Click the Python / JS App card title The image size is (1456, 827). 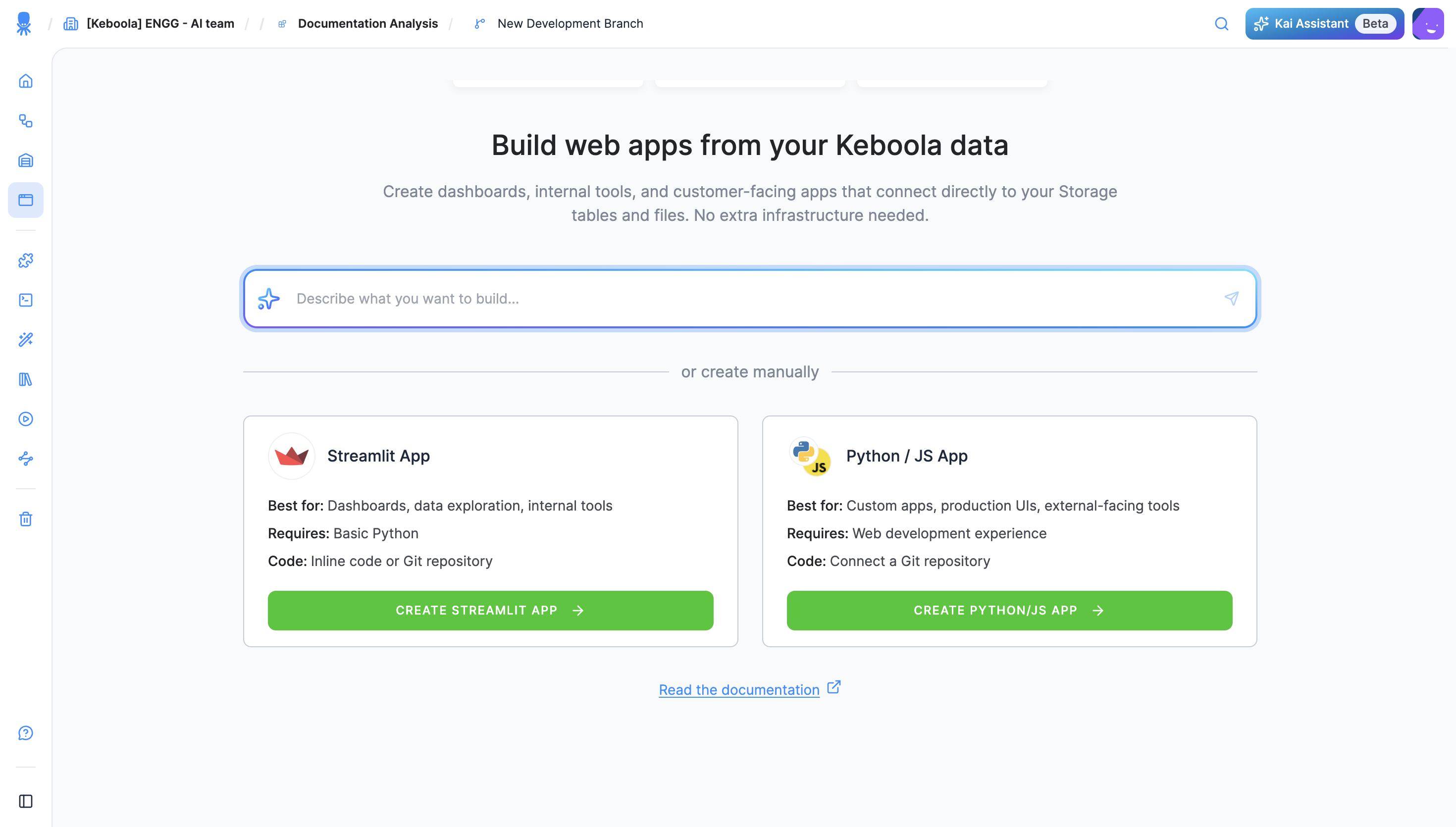907,456
